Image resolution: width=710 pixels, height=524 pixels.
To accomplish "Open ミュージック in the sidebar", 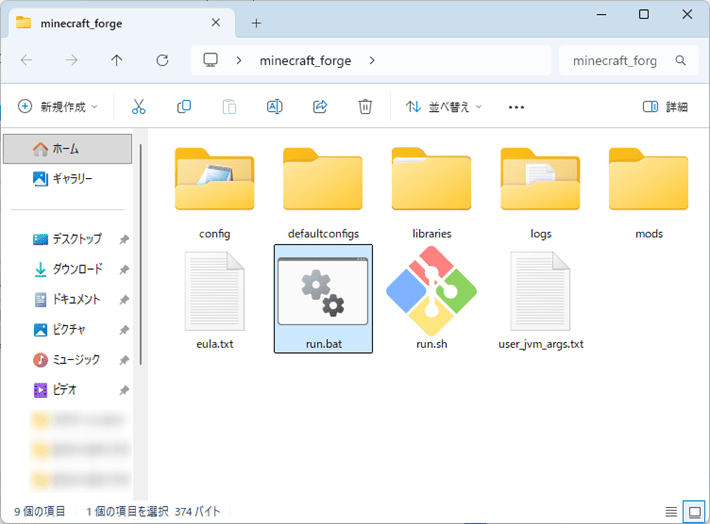I will click(68, 360).
